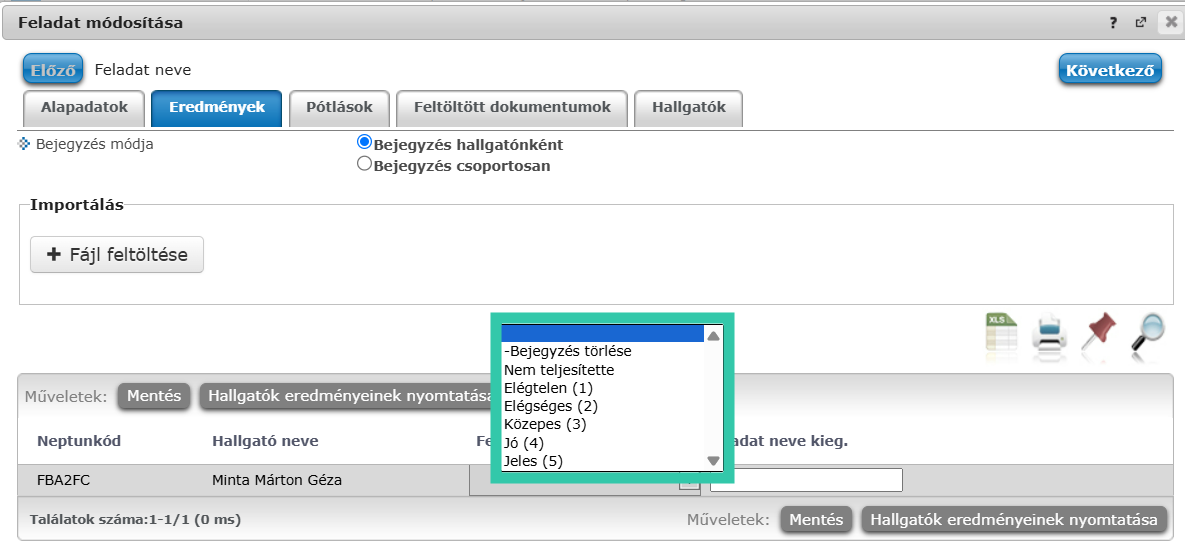This screenshot has height=551, width=1185.
Task: Switch to the Pótlások tab
Action: click(339, 108)
